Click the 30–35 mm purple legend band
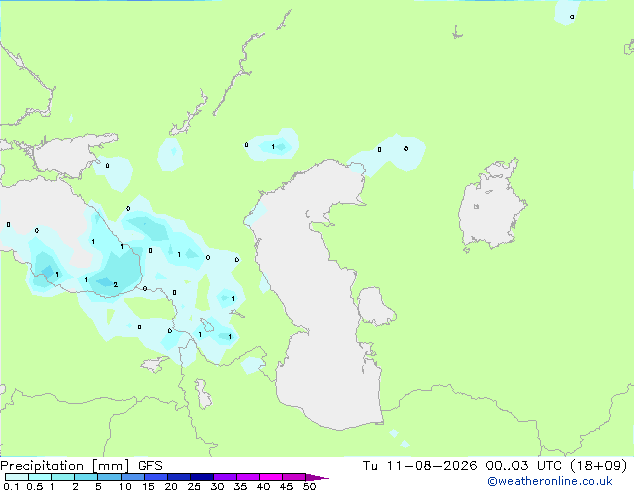The height and width of the screenshot is (490, 634). 225,477
